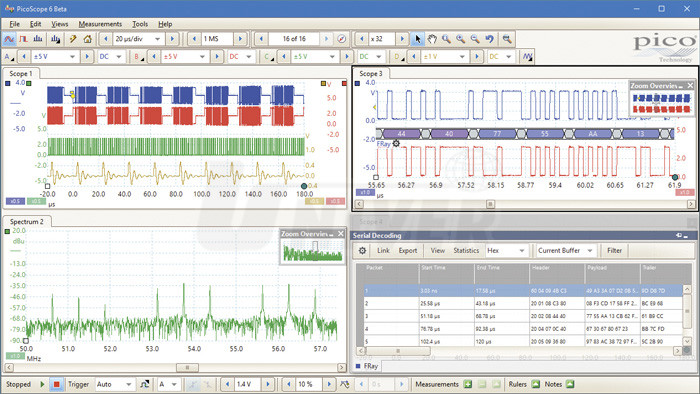Open Serial Decoding settings gear
This screenshot has width=700, height=394.
click(x=362, y=251)
